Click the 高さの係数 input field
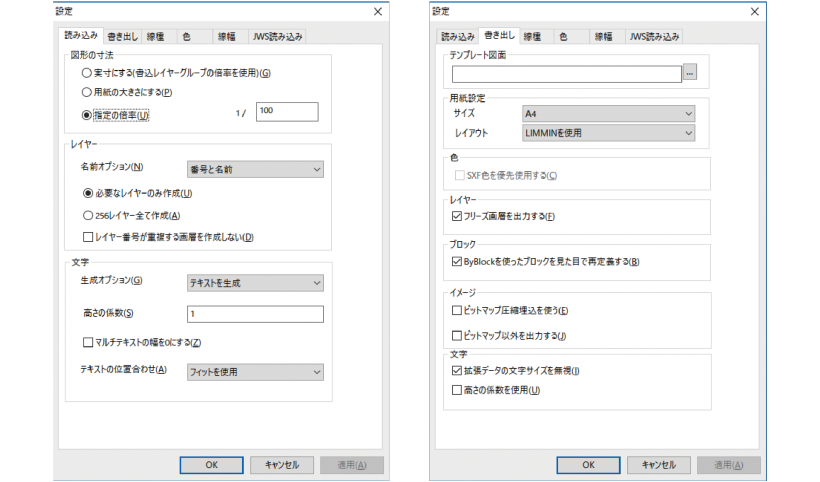This screenshot has width=820, height=482. pyautogui.click(x=255, y=314)
